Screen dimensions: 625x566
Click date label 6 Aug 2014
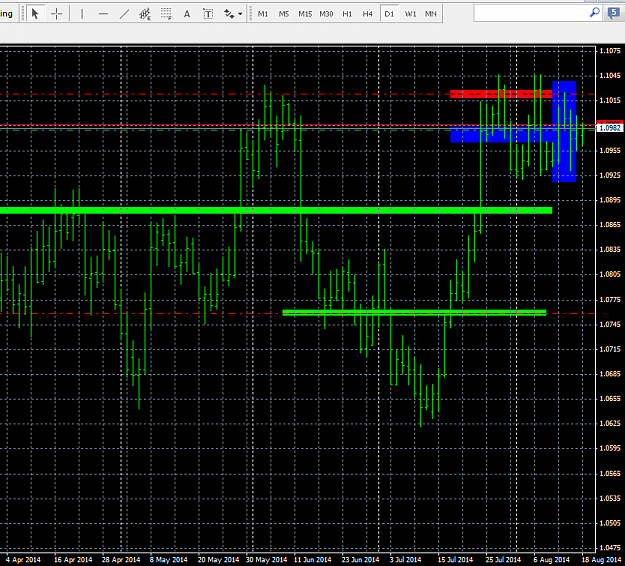pos(552,560)
